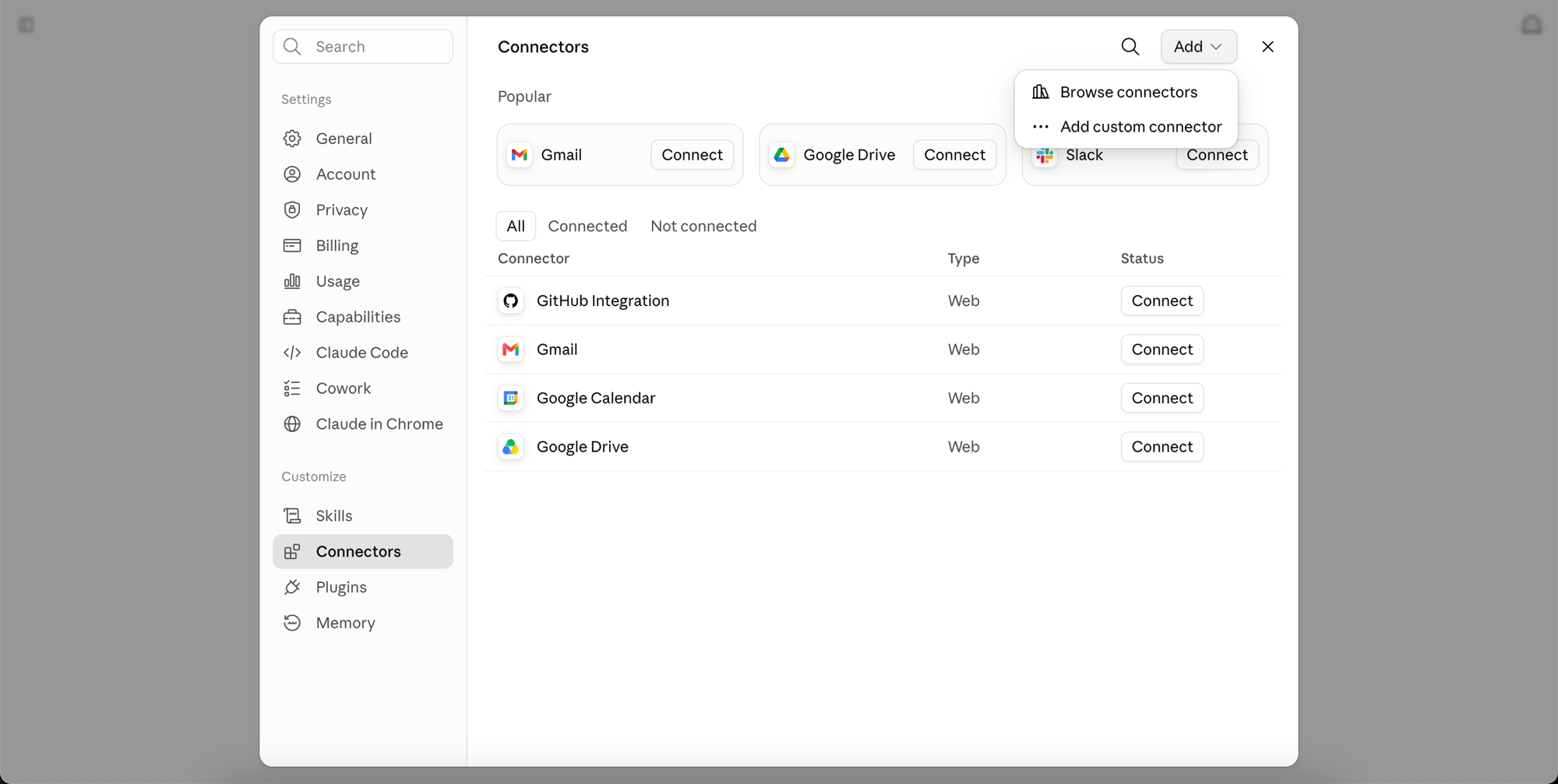Image resolution: width=1558 pixels, height=784 pixels.
Task: Click the Connector column header
Action: click(x=534, y=258)
